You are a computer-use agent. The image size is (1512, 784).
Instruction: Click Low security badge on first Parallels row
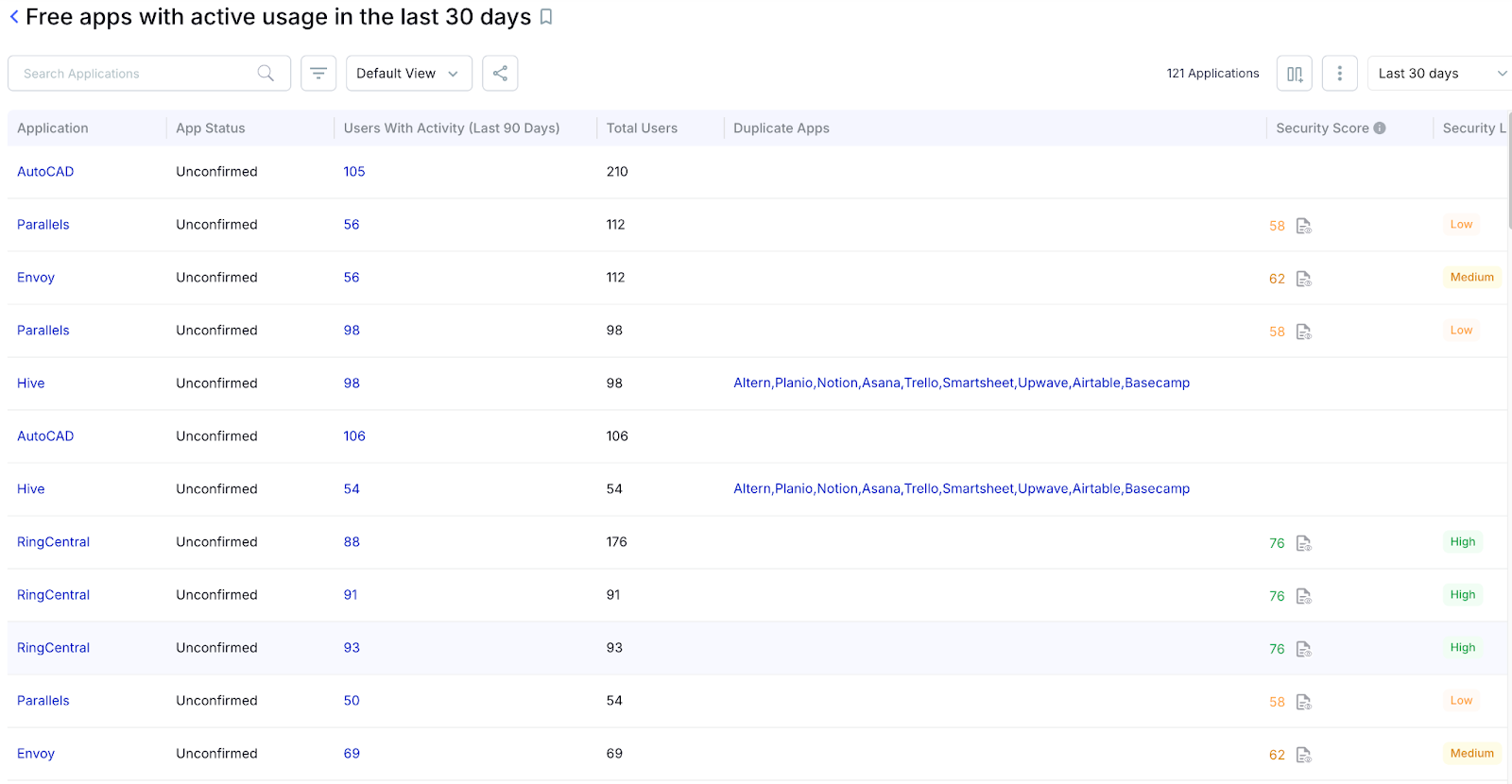pos(1461,225)
